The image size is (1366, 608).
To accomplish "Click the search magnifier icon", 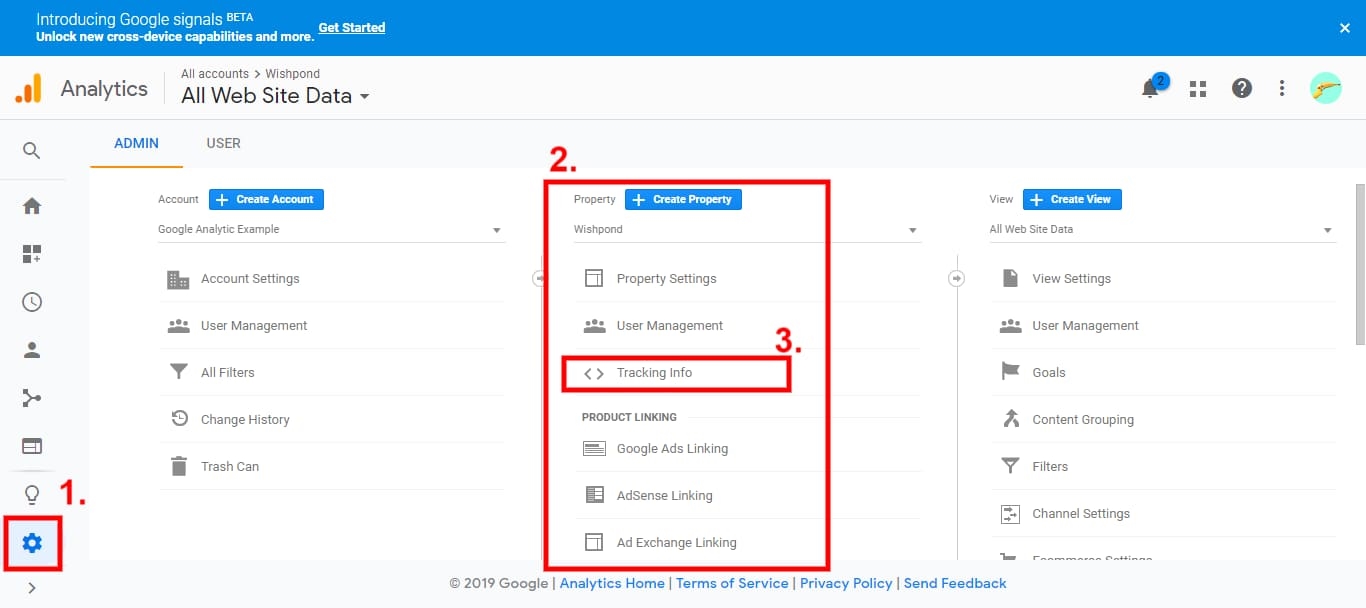I will [x=32, y=151].
